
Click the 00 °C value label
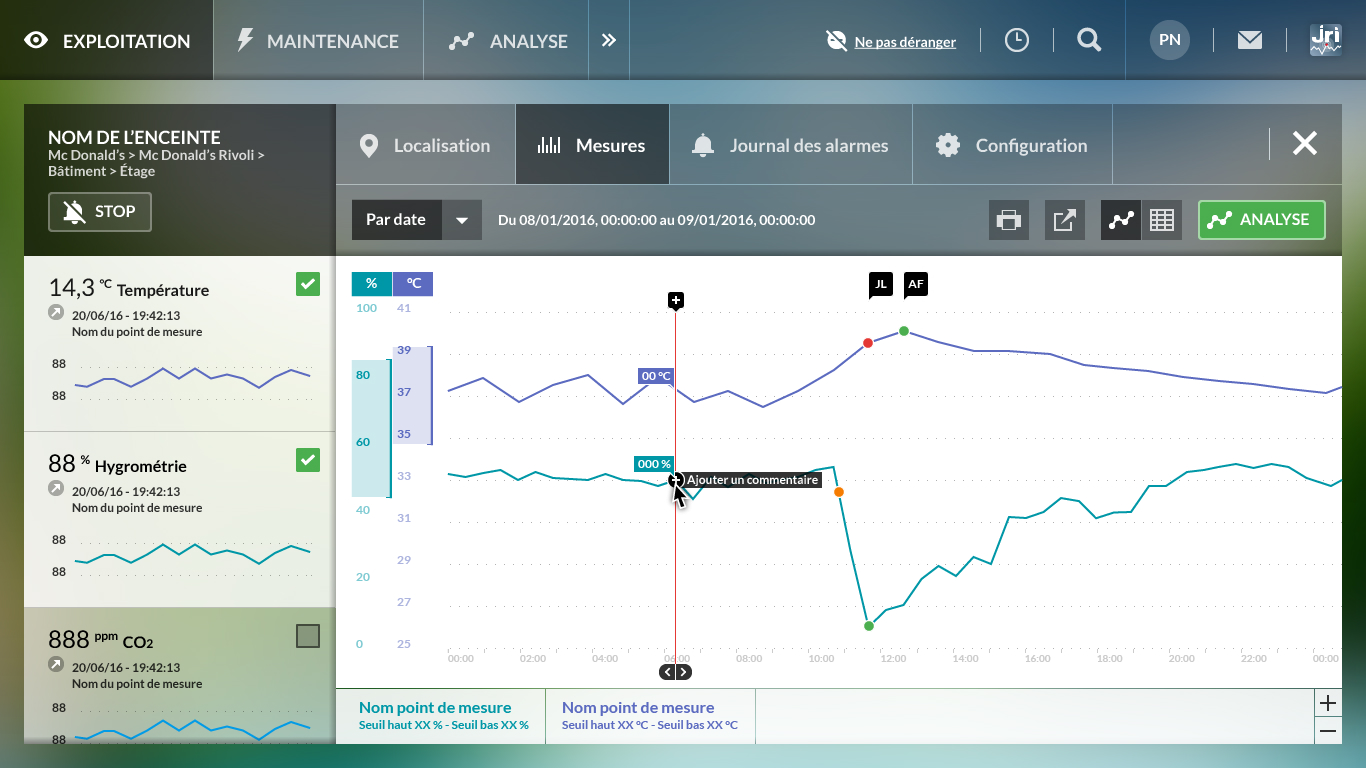(657, 376)
